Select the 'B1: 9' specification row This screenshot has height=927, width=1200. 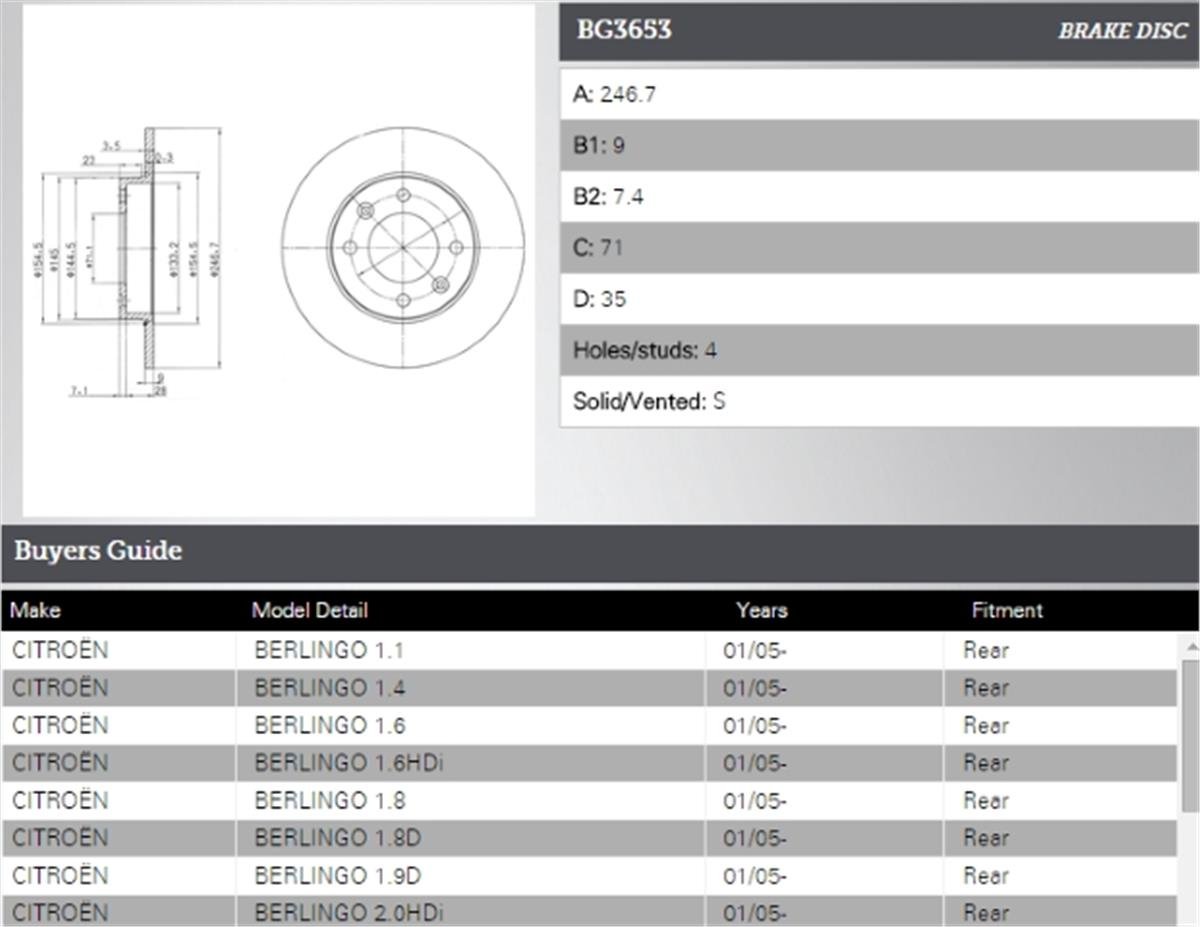879,145
